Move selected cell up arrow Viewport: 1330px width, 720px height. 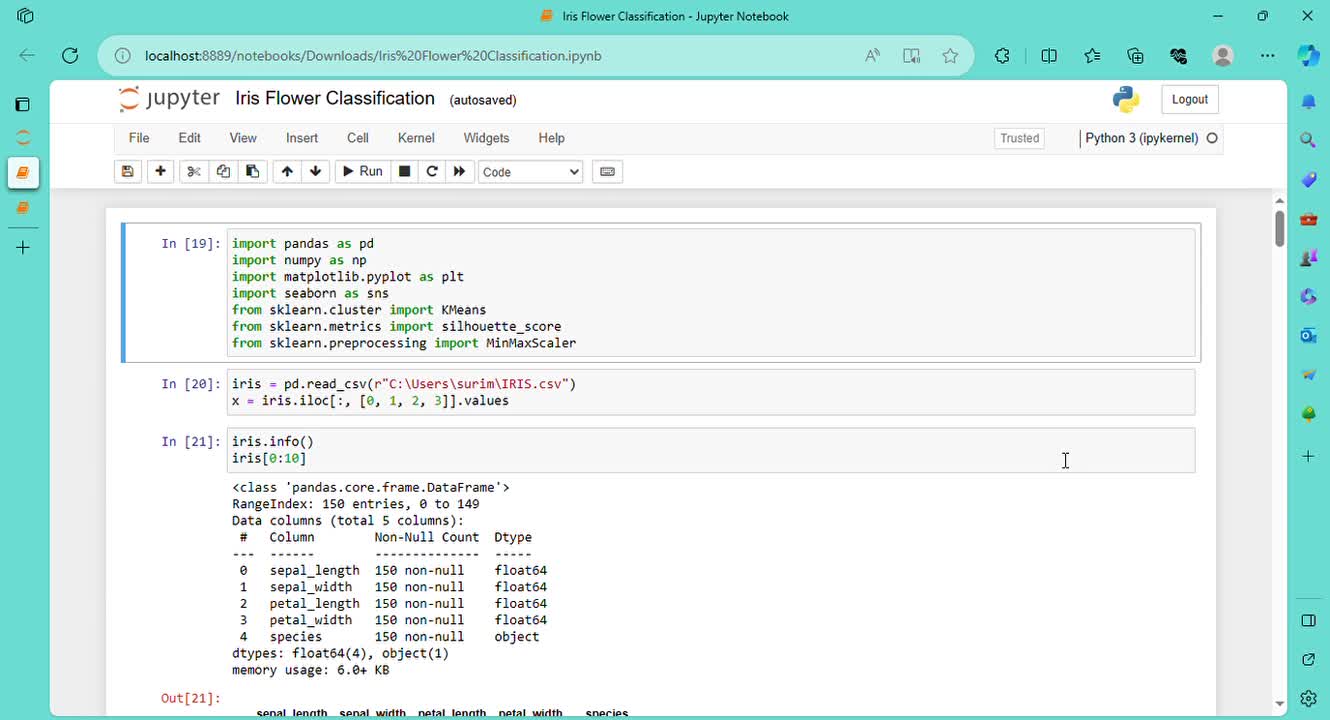[287, 172]
